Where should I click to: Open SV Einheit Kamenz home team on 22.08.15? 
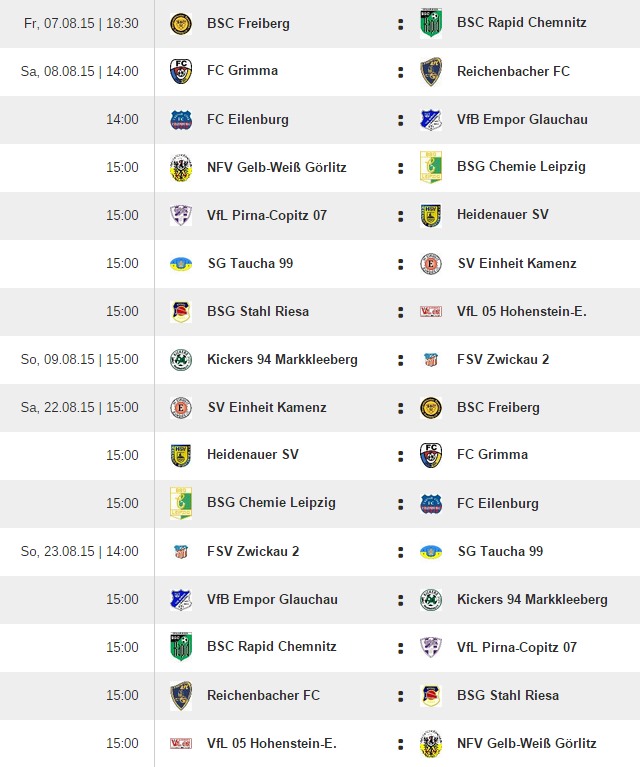267,407
